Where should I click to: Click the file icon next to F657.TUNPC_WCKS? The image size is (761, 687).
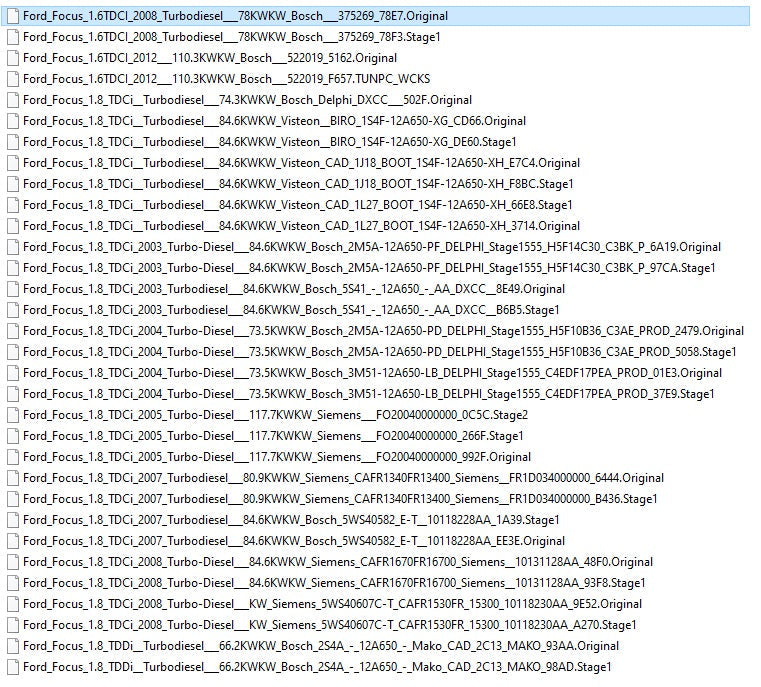[13, 79]
